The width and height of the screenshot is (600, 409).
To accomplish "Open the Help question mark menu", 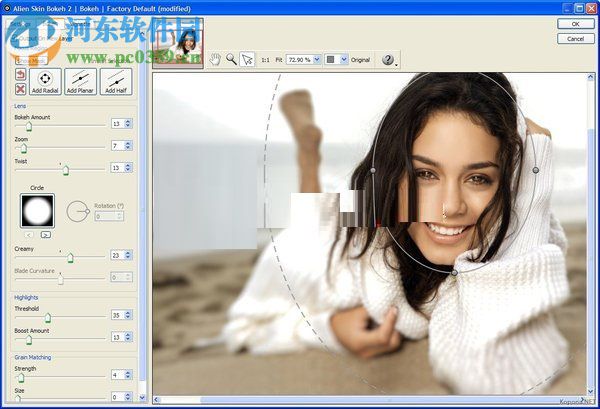I will point(388,60).
